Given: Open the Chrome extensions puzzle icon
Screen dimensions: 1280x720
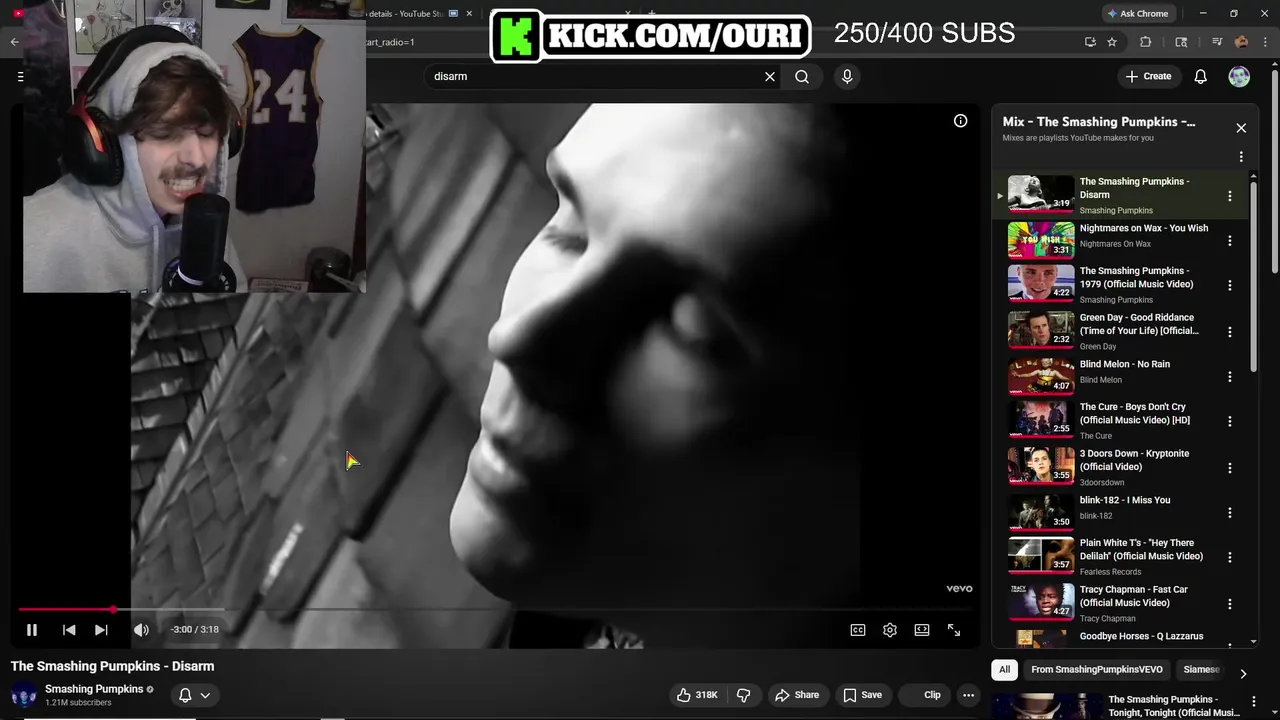Looking at the screenshot, I should 1146,42.
